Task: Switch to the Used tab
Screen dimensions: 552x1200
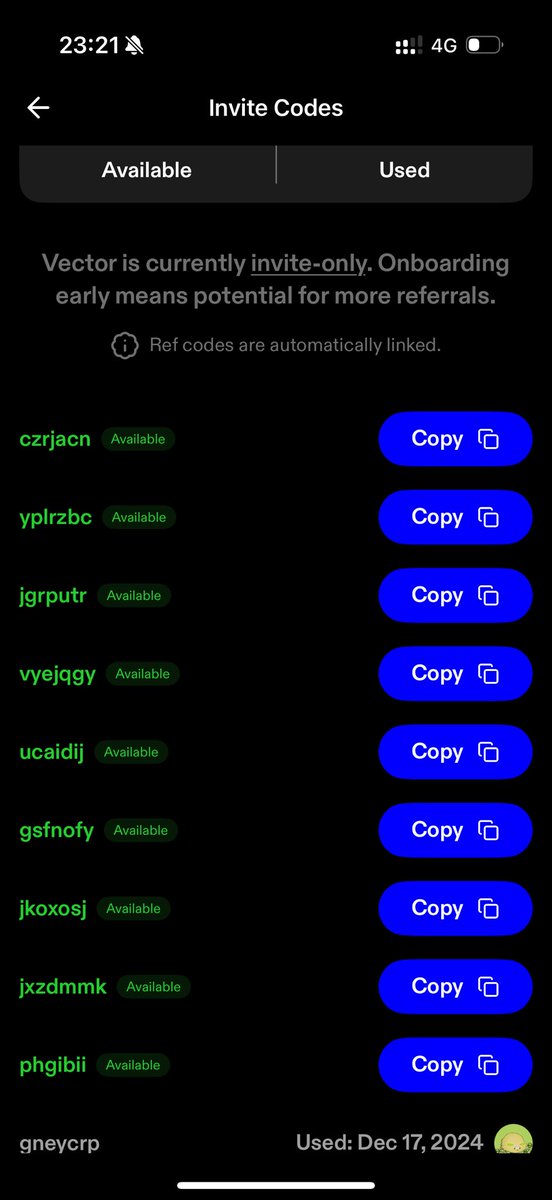Action: click(405, 170)
